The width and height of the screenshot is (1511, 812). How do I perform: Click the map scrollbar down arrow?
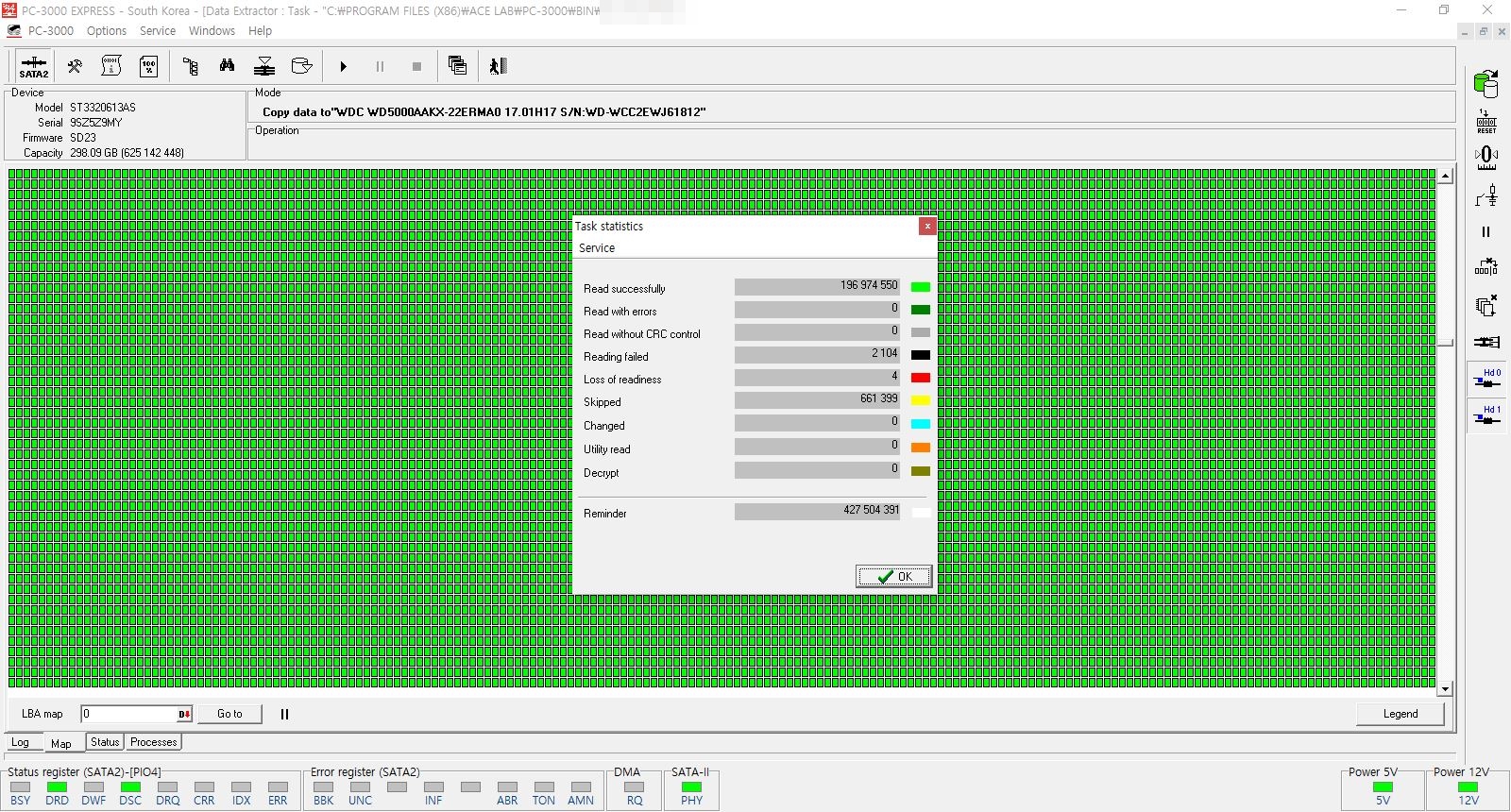pos(1445,689)
